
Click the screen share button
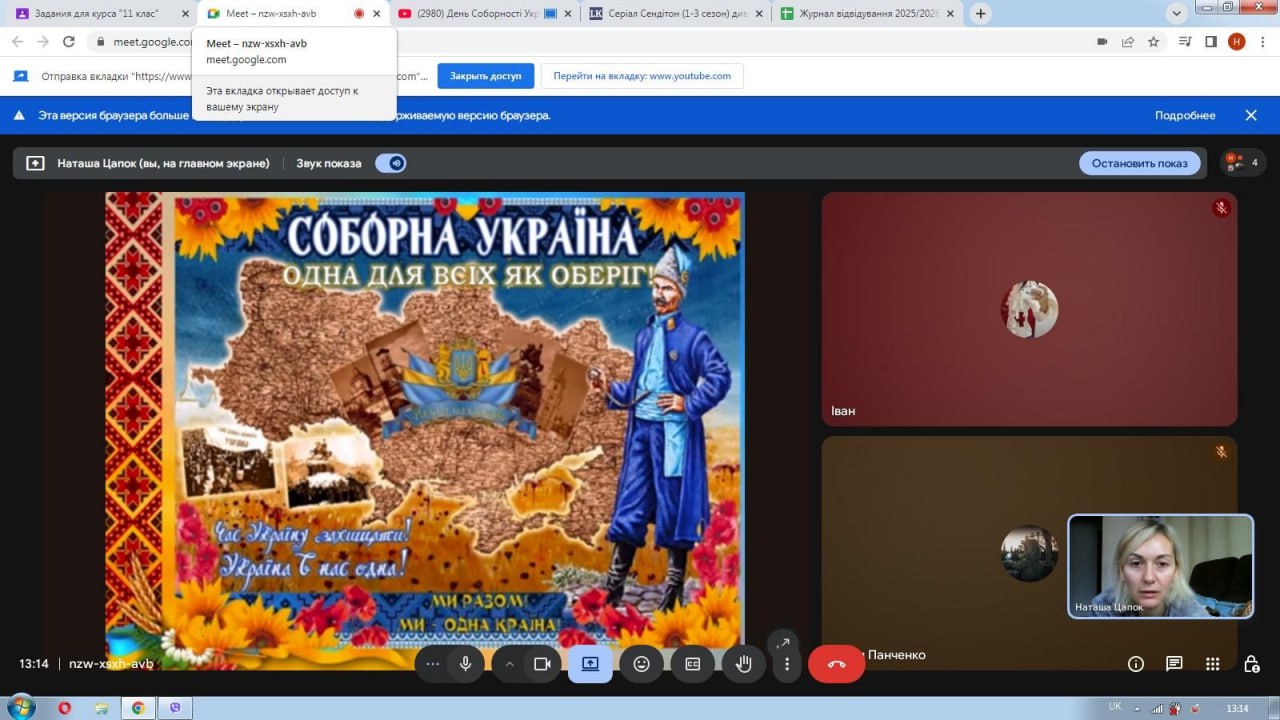coord(590,664)
